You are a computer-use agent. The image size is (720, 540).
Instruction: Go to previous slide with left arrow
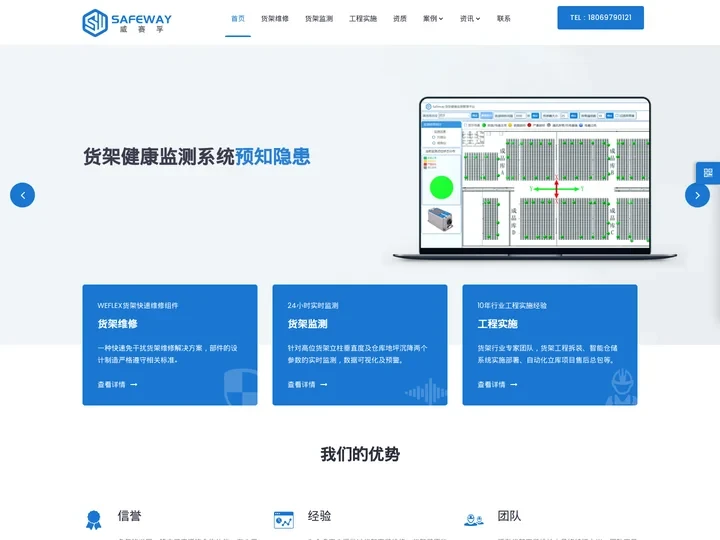(22, 195)
